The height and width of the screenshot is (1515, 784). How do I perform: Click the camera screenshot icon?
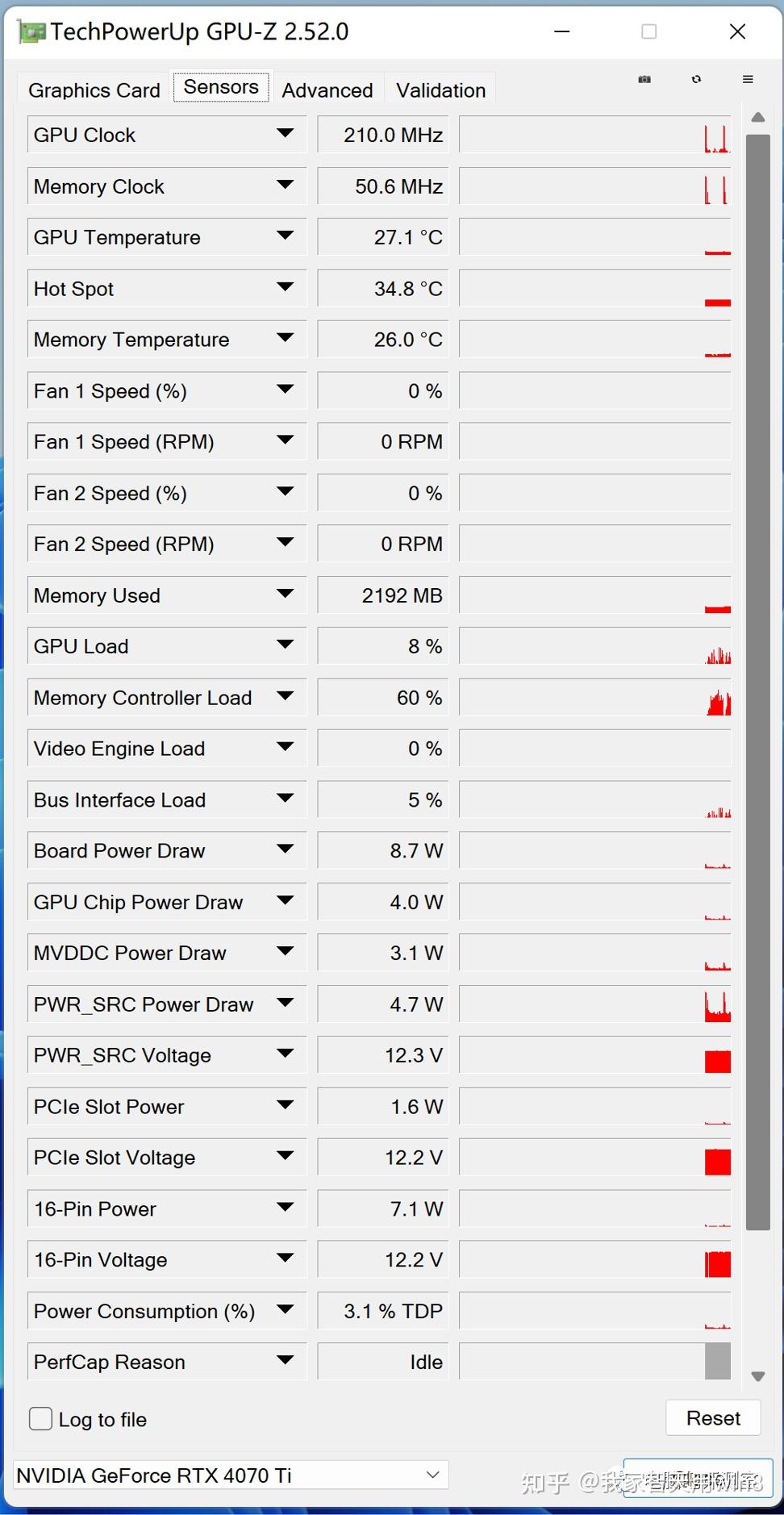[x=644, y=79]
